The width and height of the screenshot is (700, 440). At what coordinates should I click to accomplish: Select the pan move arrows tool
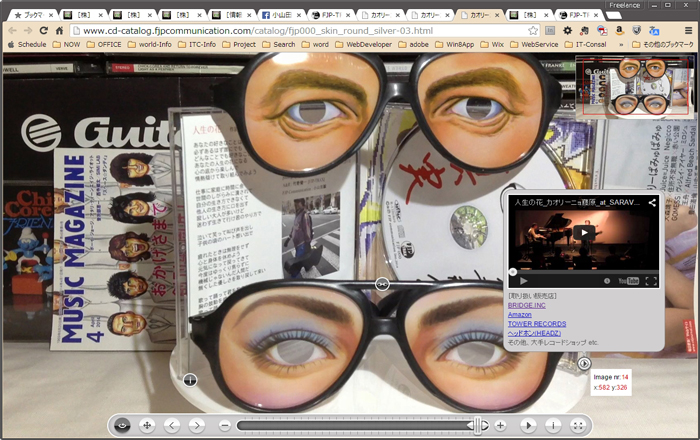click(x=147, y=426)
